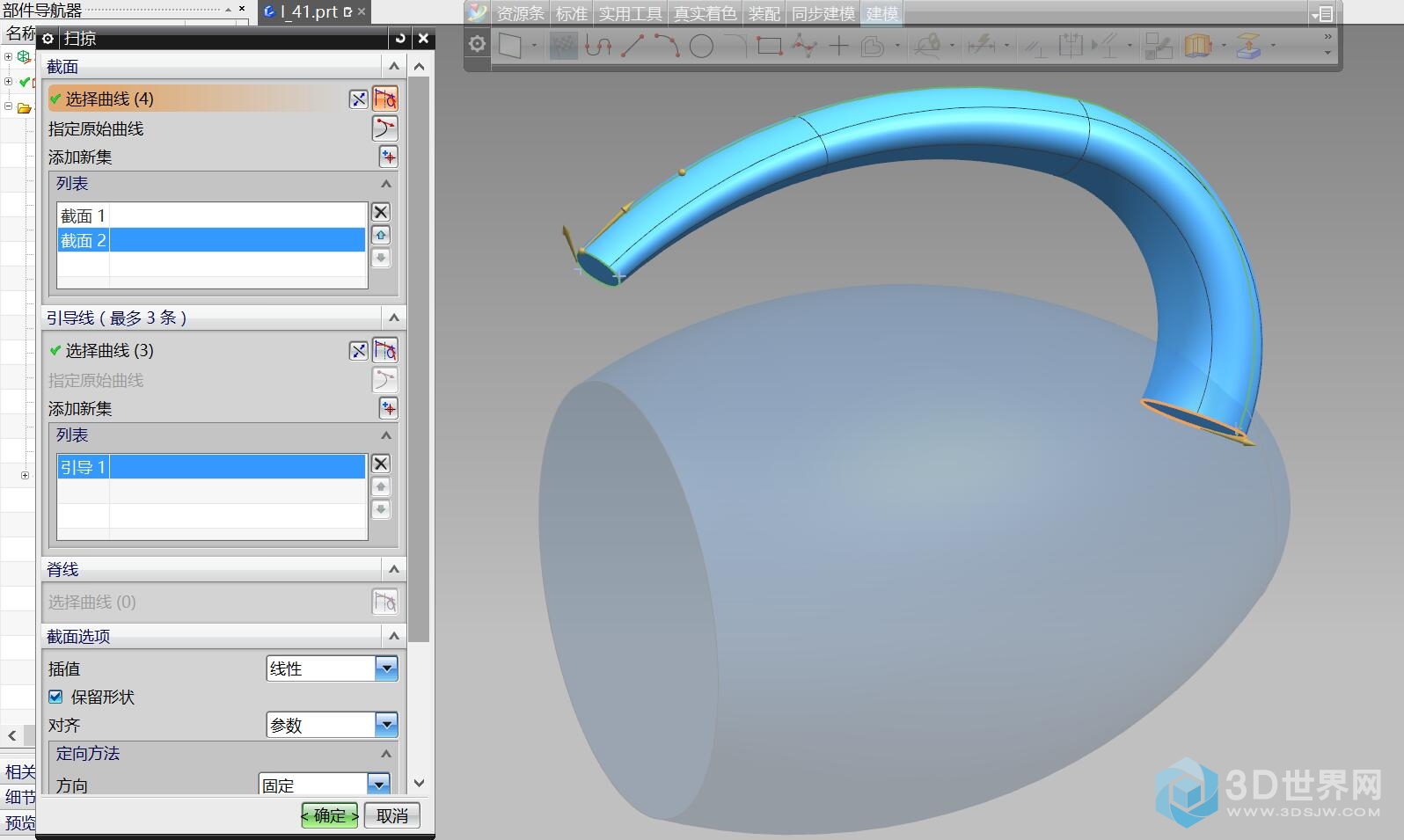
Task: Switch to the 建模 tab
Action: pos(881,13)
